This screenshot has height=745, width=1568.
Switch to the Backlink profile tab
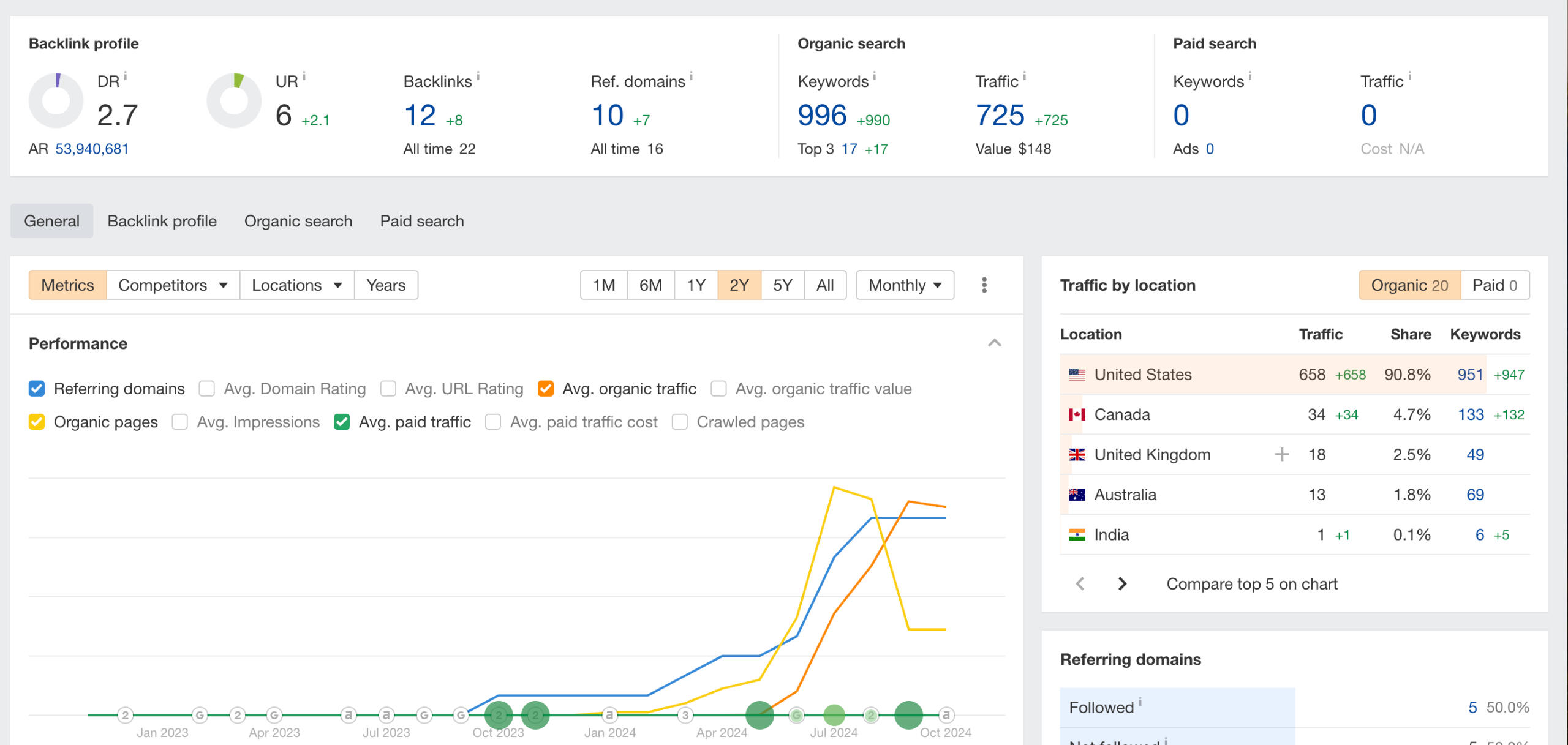(161, 221)
